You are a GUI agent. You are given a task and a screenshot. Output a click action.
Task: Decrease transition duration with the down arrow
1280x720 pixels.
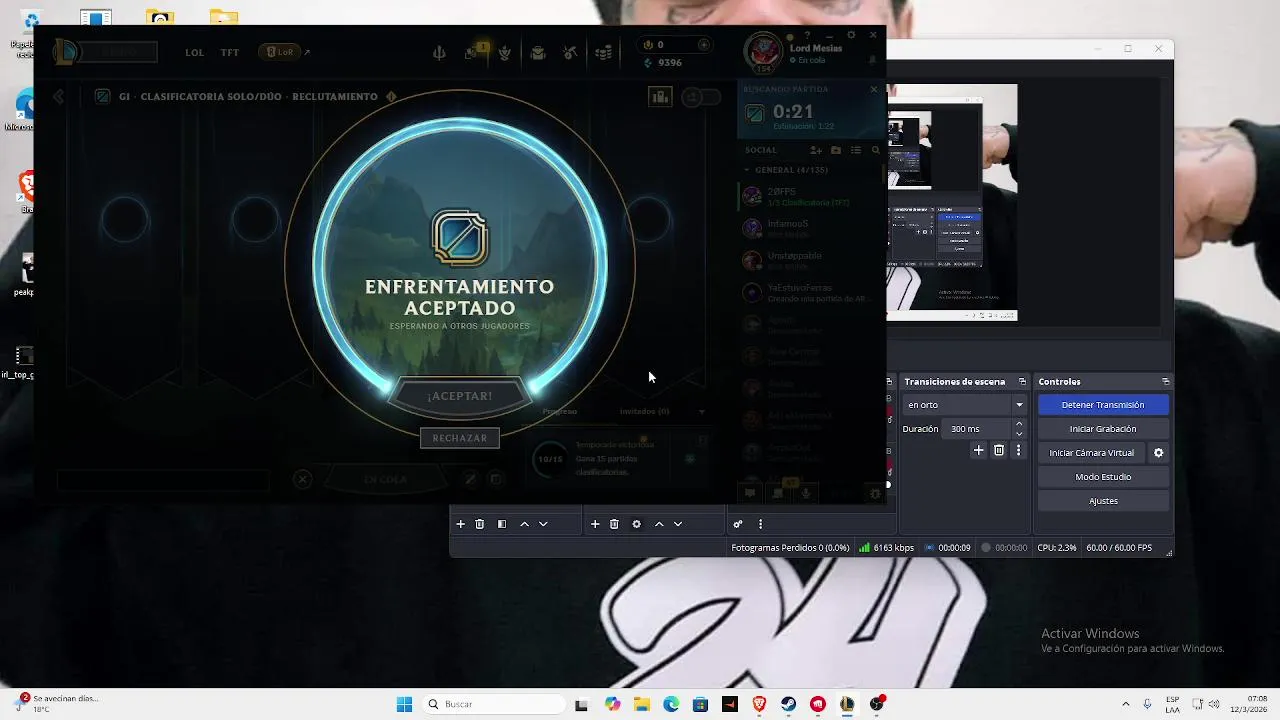1019,434
